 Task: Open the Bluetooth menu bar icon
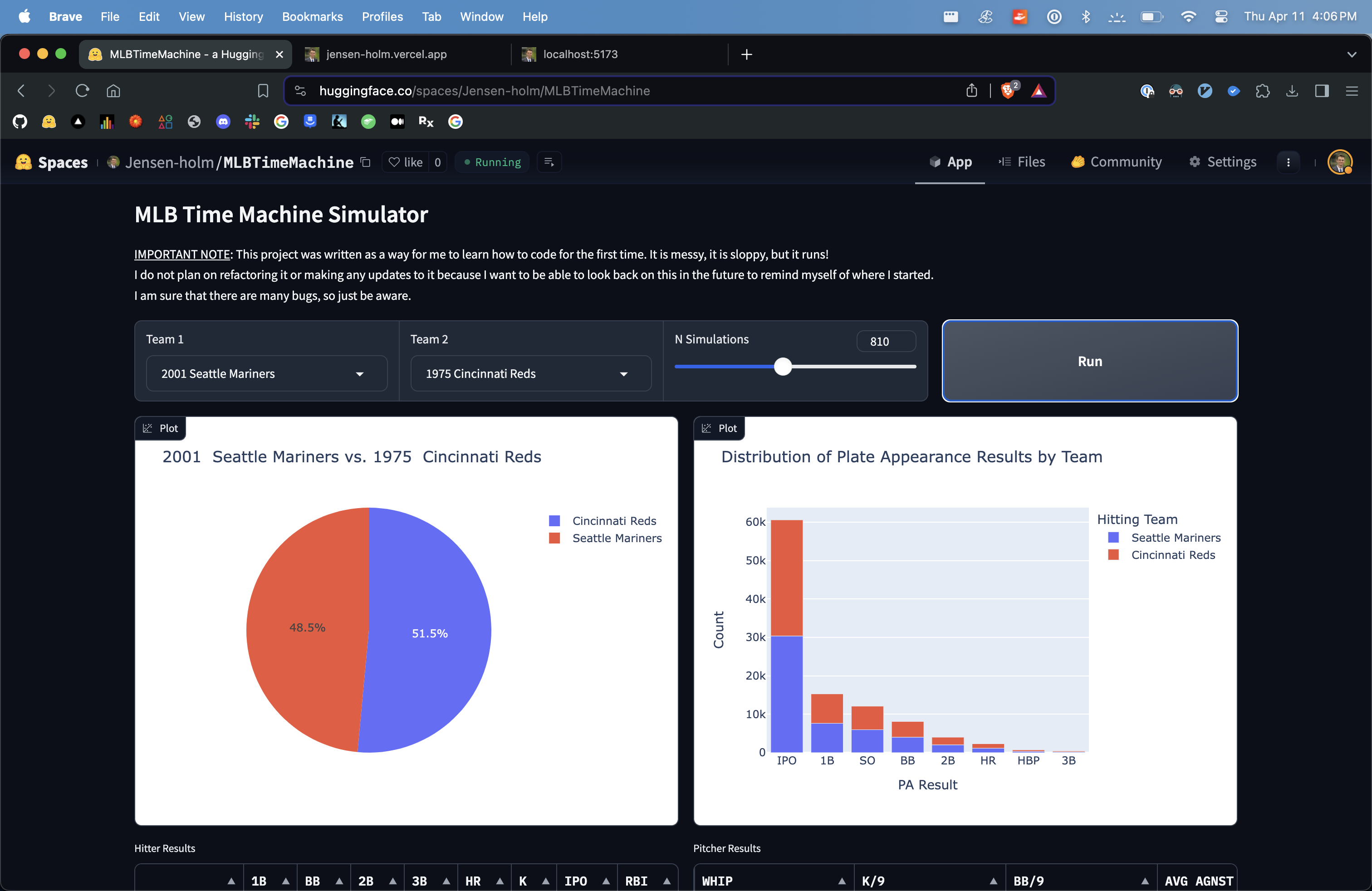coord(1086,17)
